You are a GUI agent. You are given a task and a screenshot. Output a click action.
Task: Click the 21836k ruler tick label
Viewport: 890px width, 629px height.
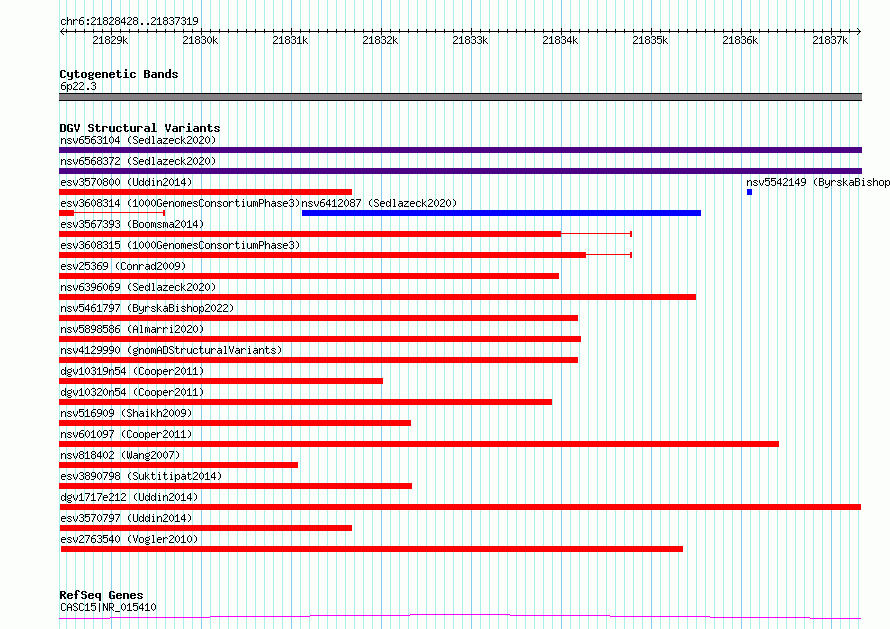coord(740,40)
